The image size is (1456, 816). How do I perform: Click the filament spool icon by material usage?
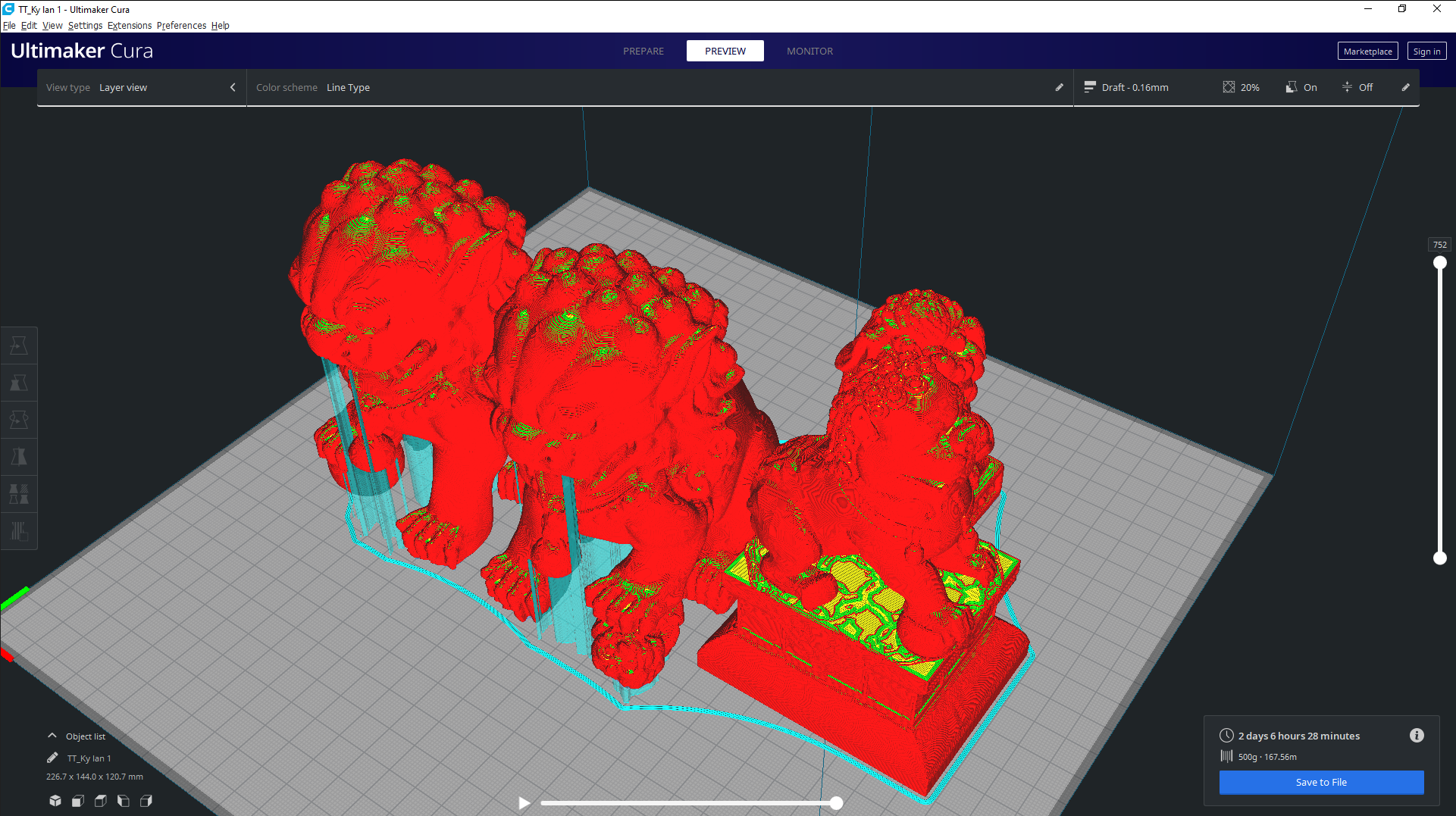click(1226, 756)
